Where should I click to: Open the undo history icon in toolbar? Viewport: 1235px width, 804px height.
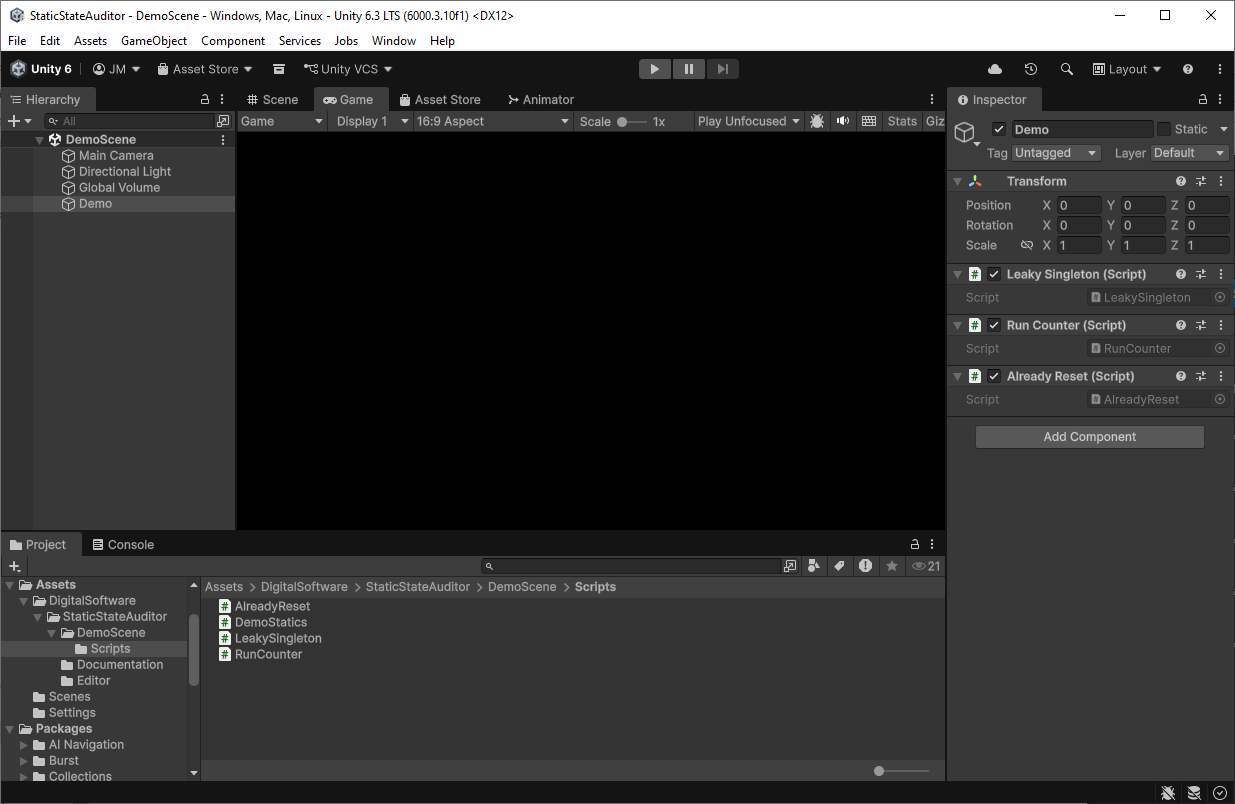pyautogui.click(x=1031, y=69)
